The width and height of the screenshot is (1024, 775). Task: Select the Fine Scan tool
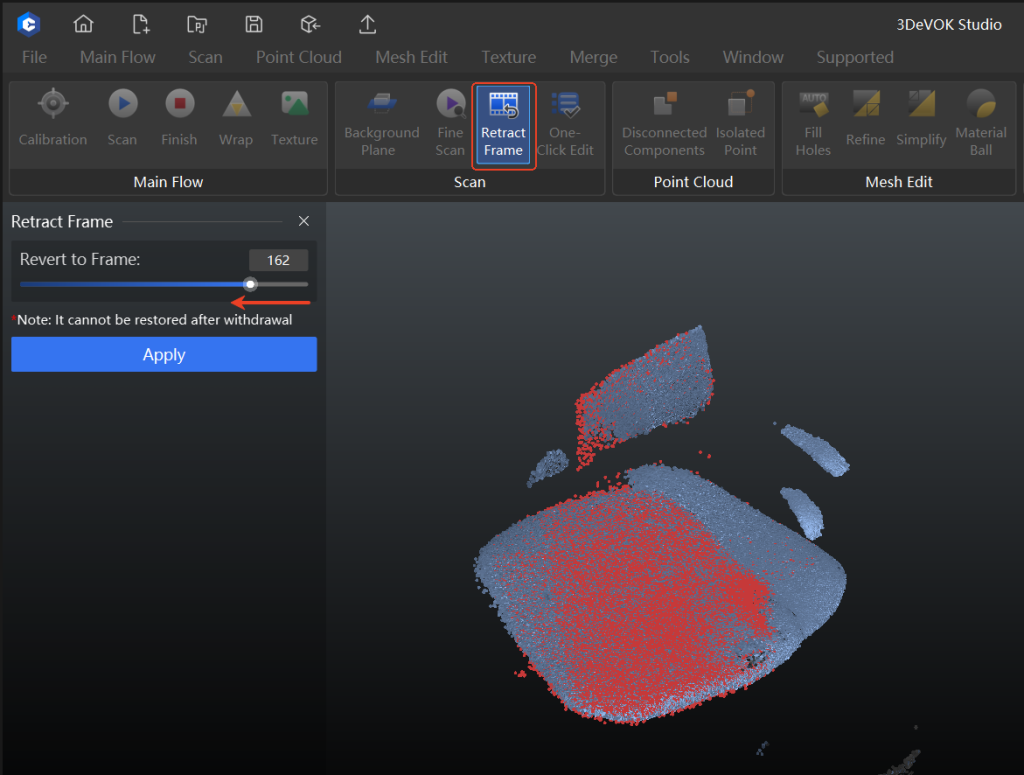(450, 118)
